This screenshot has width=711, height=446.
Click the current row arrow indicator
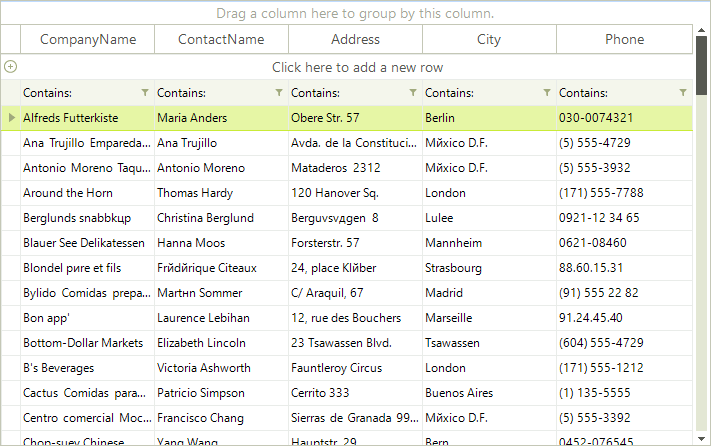point(12,118)
